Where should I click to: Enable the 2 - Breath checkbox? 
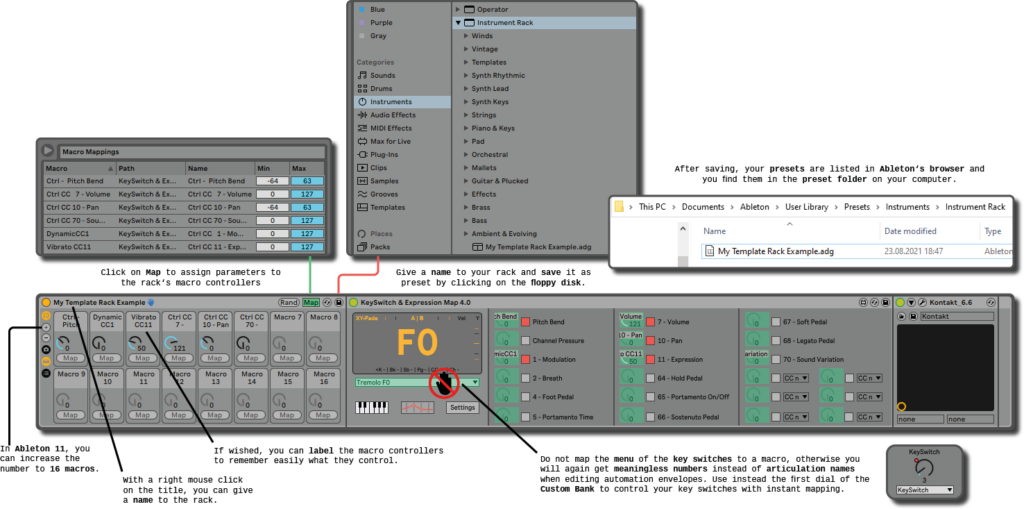point(525,378)
